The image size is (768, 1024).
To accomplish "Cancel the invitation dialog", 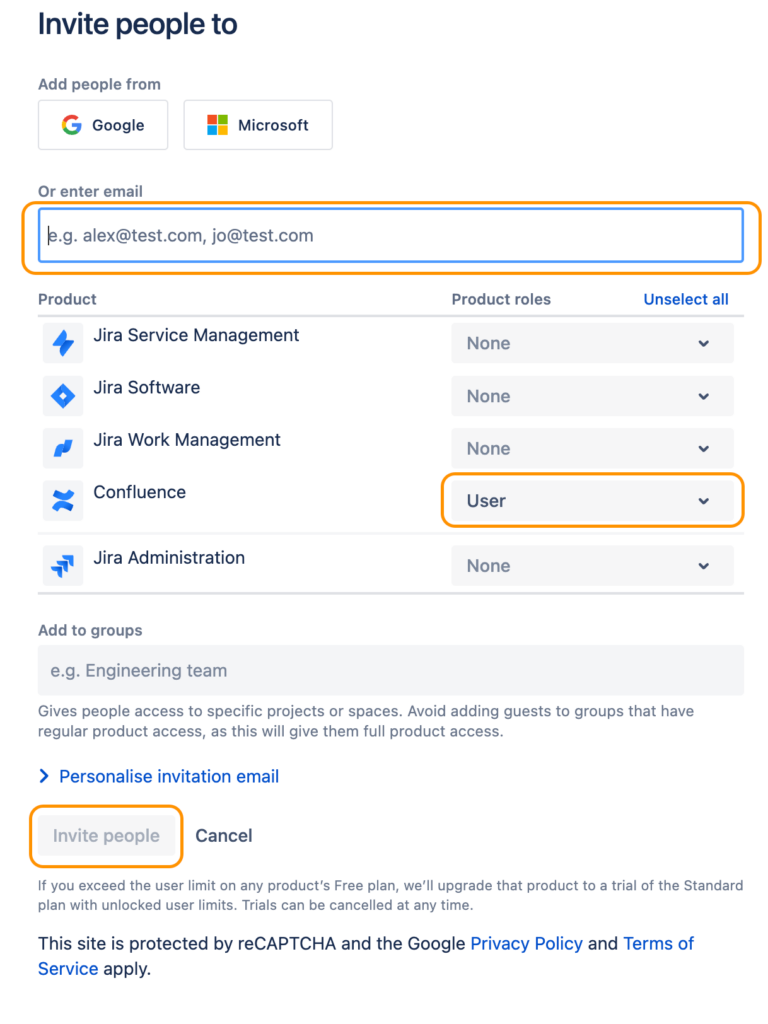I will coord(223,836).
